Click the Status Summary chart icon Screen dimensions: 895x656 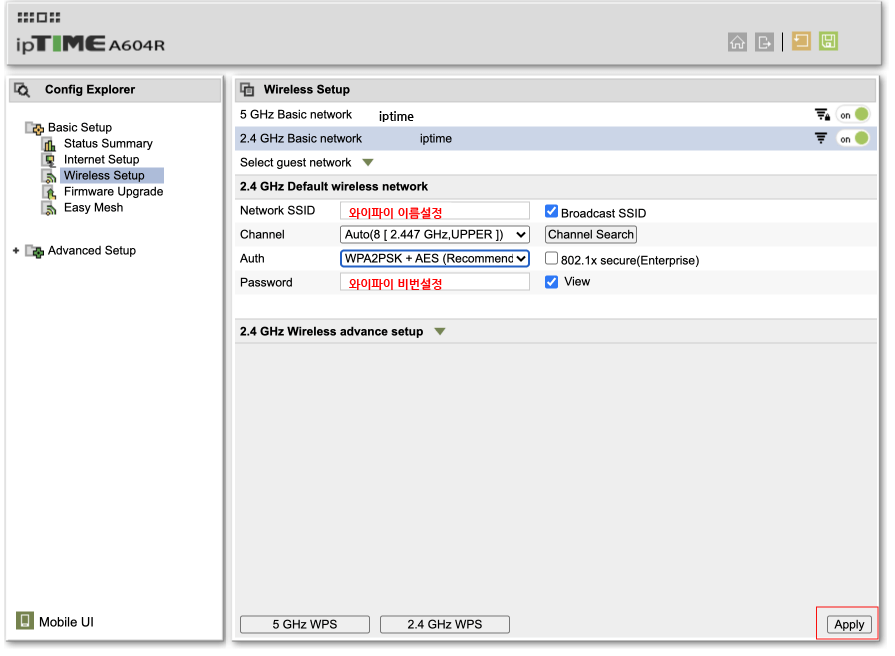coord(50,144)
